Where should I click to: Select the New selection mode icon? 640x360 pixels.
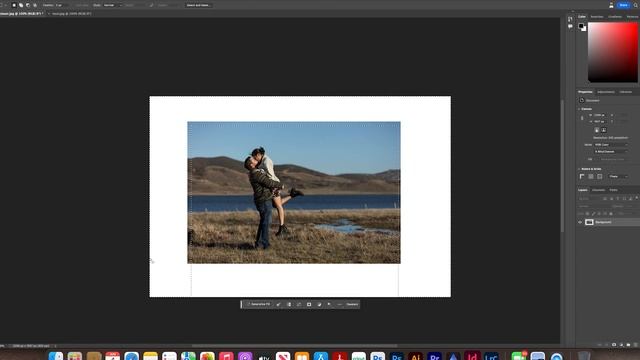click(x=14, y=5)
